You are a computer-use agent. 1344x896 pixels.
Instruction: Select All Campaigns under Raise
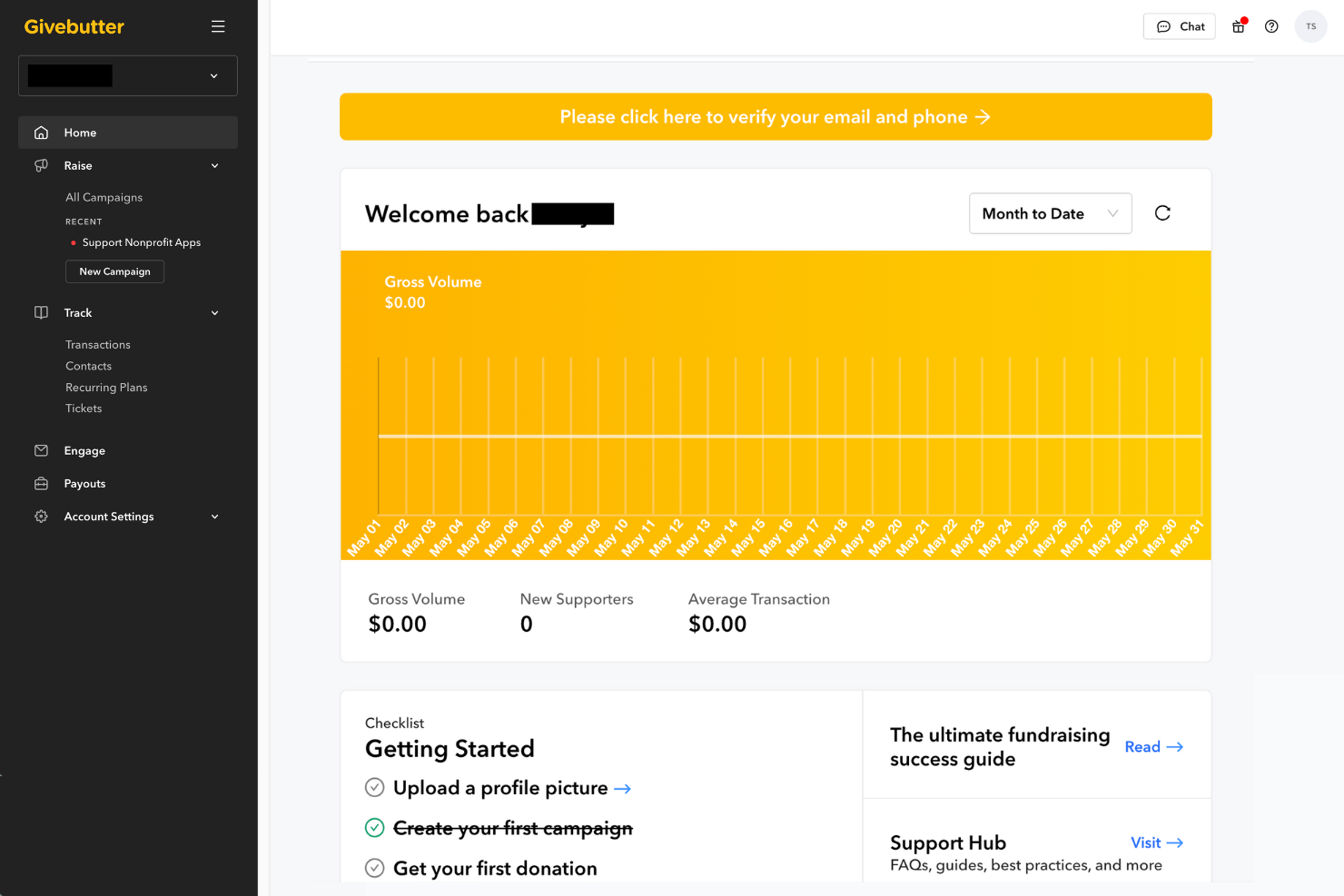[104, 197]
